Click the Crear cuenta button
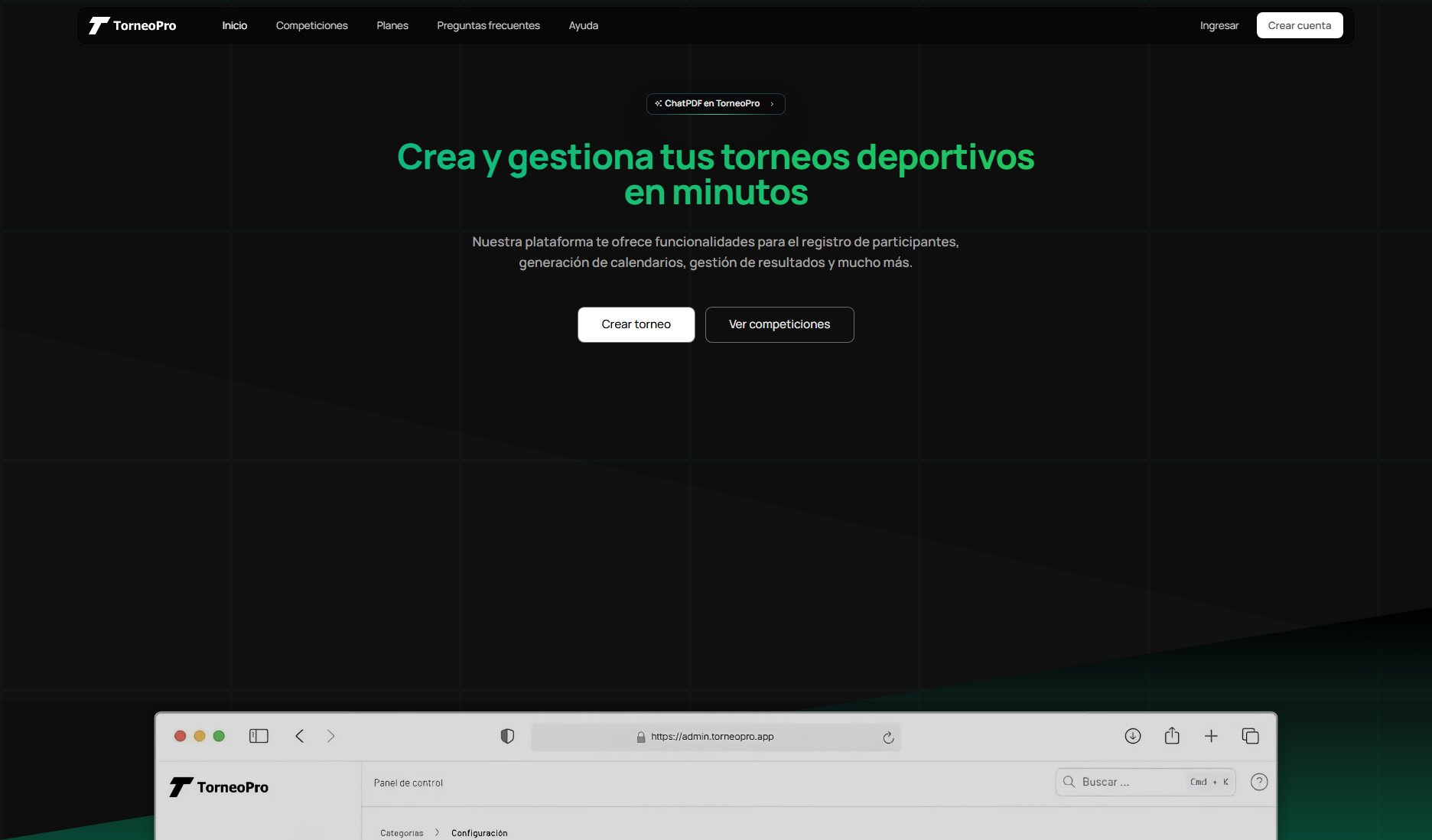 click(1299, 24)
